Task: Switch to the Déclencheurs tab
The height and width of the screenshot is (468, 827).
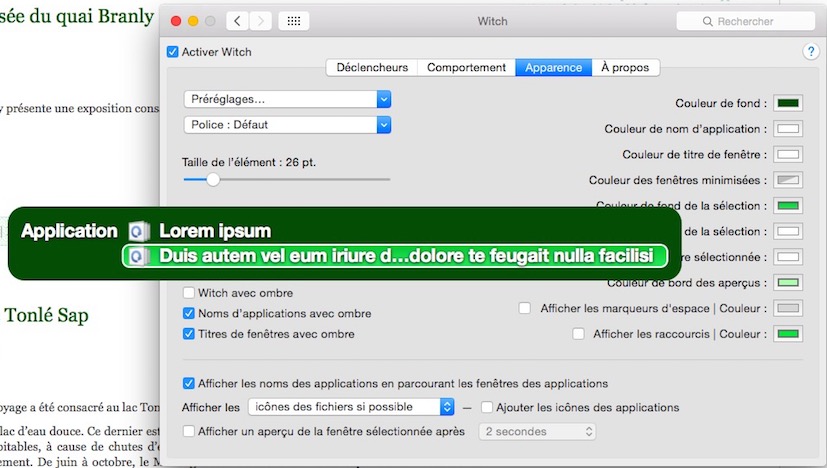Action: pyautogui.click(x=372, y=68)
